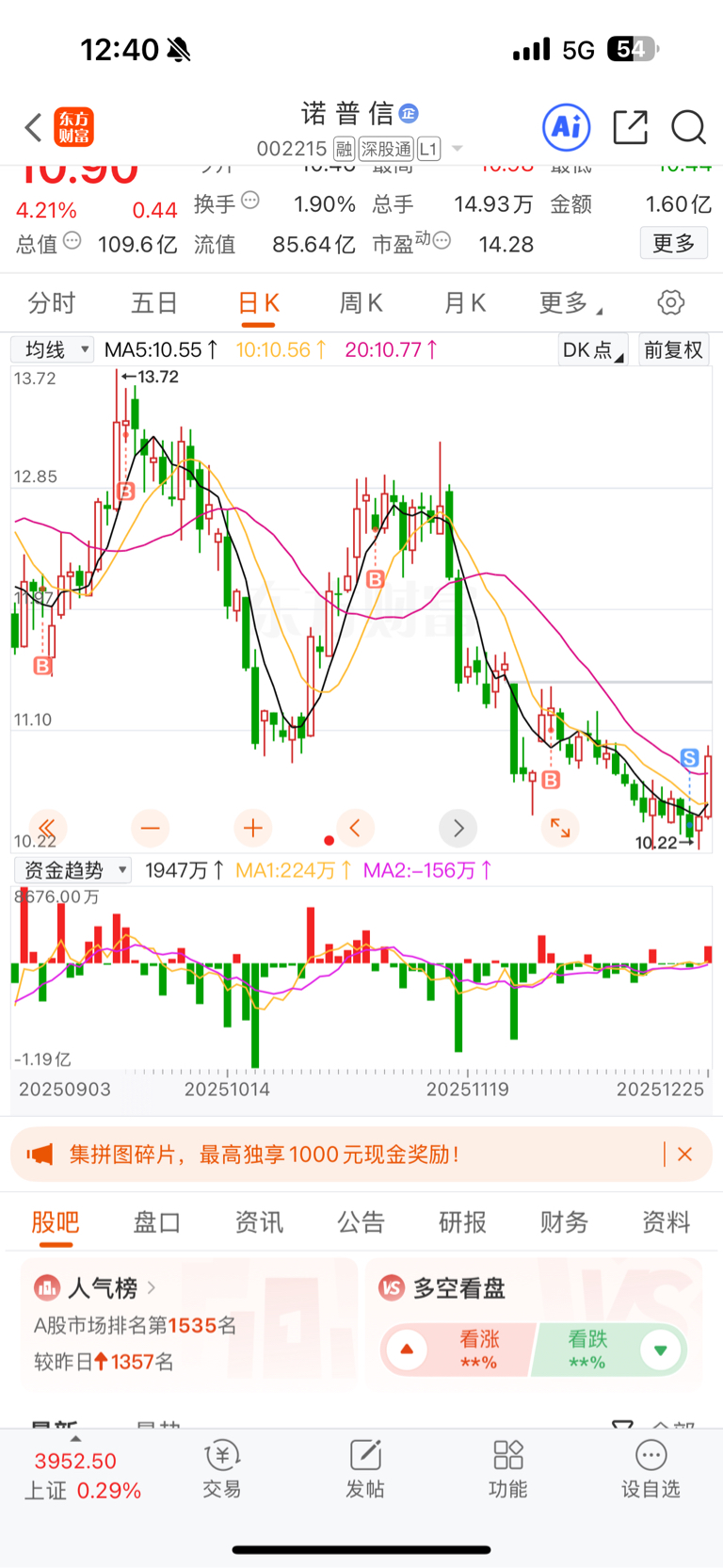Tap the back arrow at top left
This screenshot has height=1568, width=723.
coord(34,127)
